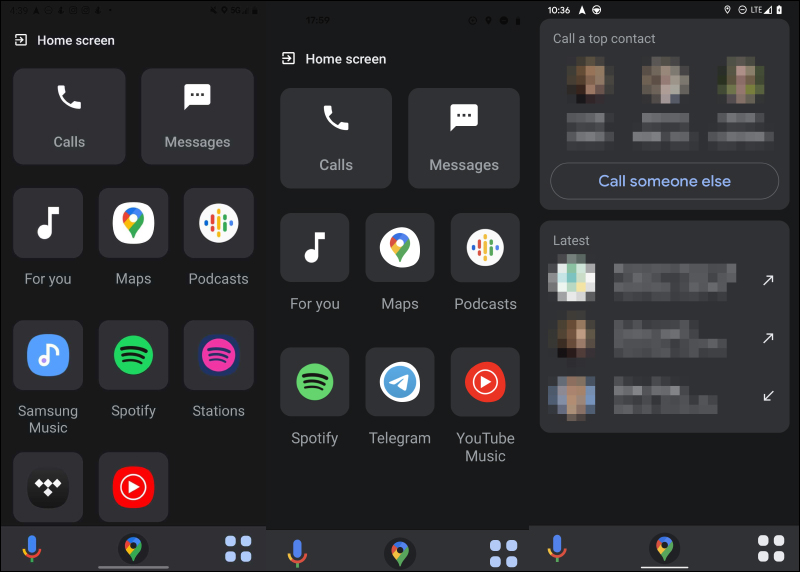Screen dimensions: 800x572
Task: Call second top contact avatar
Action: click(x=665, y=80)
